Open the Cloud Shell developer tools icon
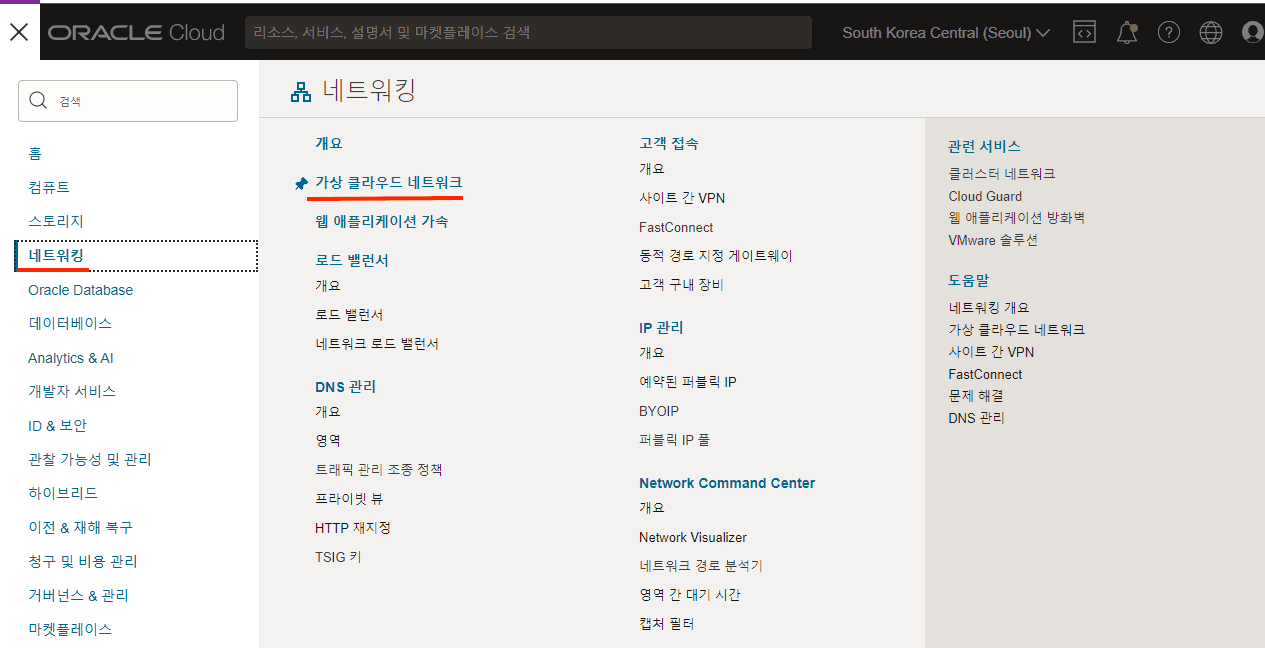The height and width of the screenshot is (648, 1265). (x=1084, y=32)
